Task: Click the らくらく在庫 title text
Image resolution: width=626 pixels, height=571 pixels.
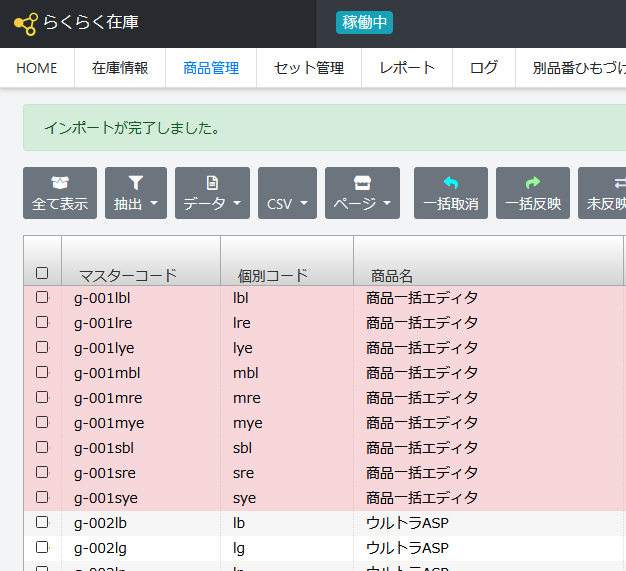Action: pyautogui.click(x=91, y=22)
